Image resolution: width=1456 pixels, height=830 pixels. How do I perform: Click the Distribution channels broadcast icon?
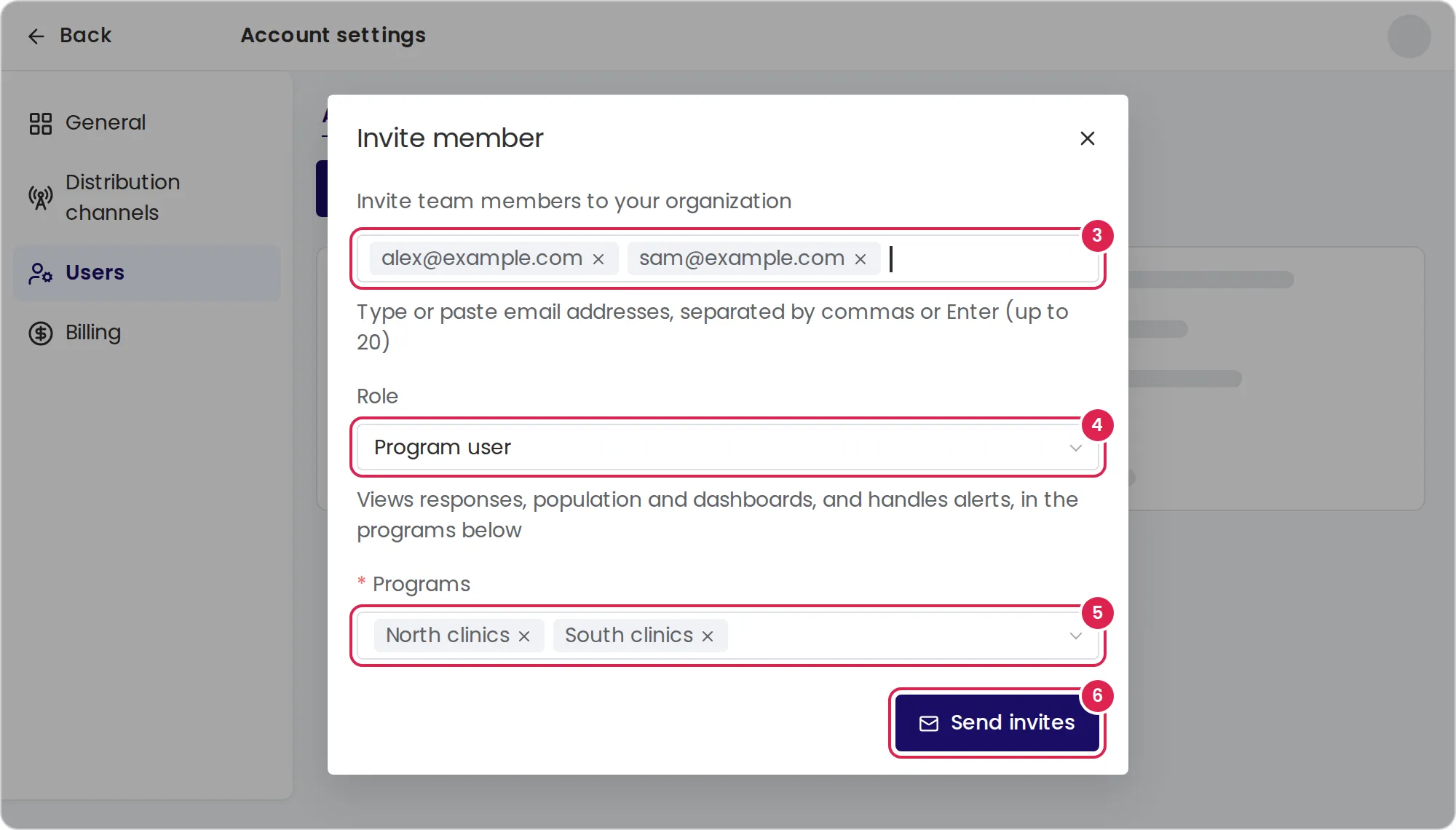[x=41, y=197]
